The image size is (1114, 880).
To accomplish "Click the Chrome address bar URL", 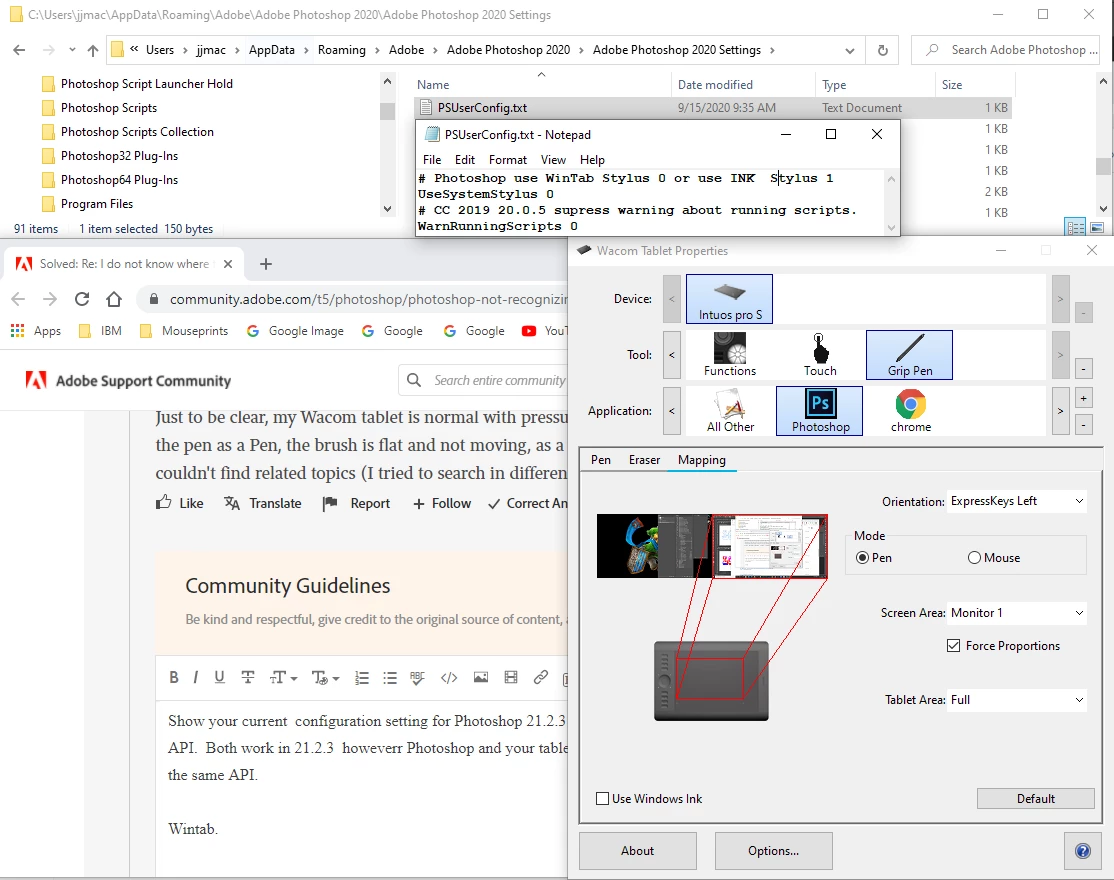I will click(368, 299).
